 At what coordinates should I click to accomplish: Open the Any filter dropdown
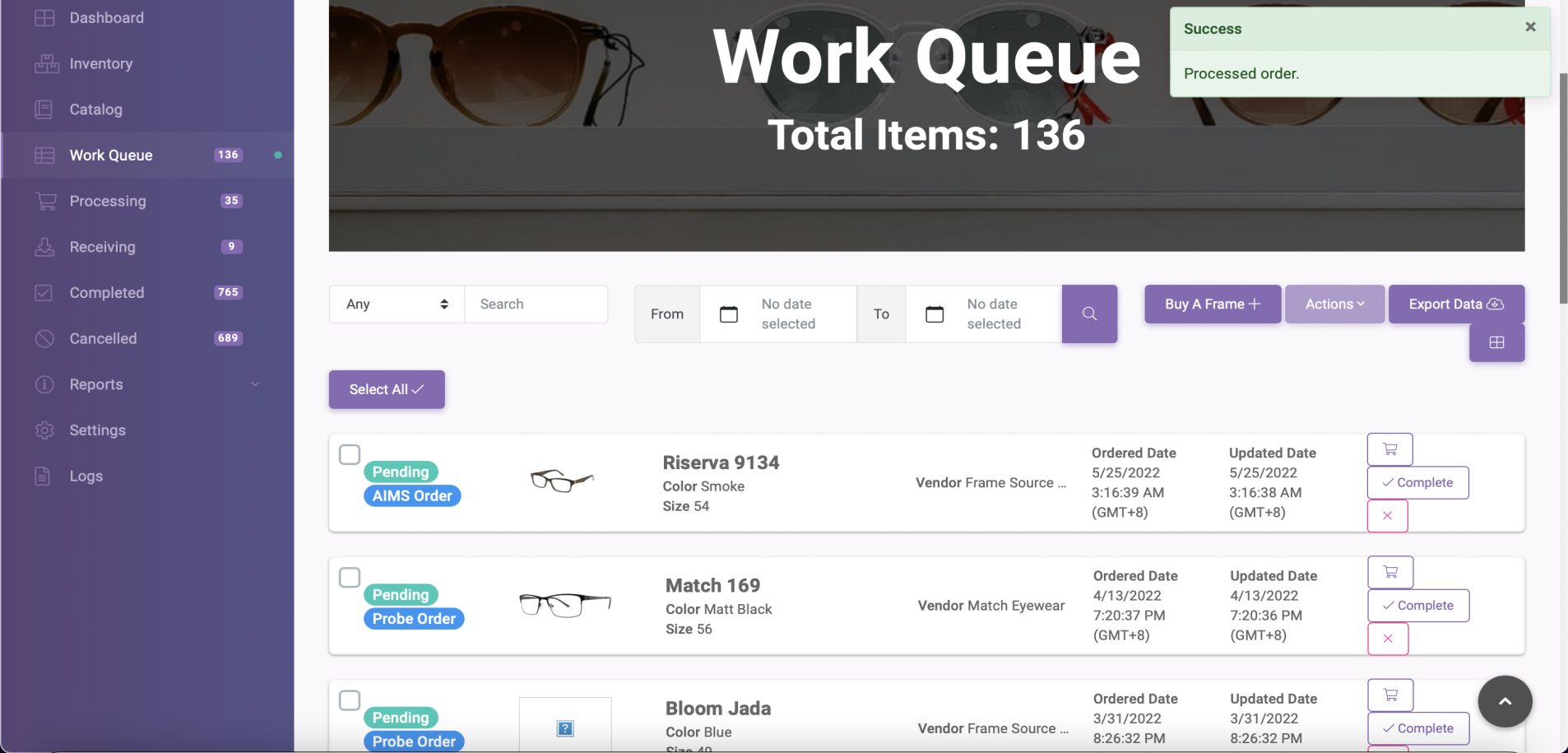[397, 304]
